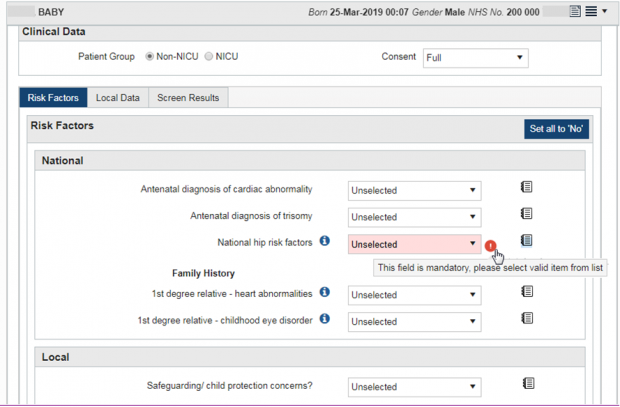Expand the highlighted National hip risk factors dropdown
The width and height of the screenshot is (620, 407).
click(x=414, y=244)
